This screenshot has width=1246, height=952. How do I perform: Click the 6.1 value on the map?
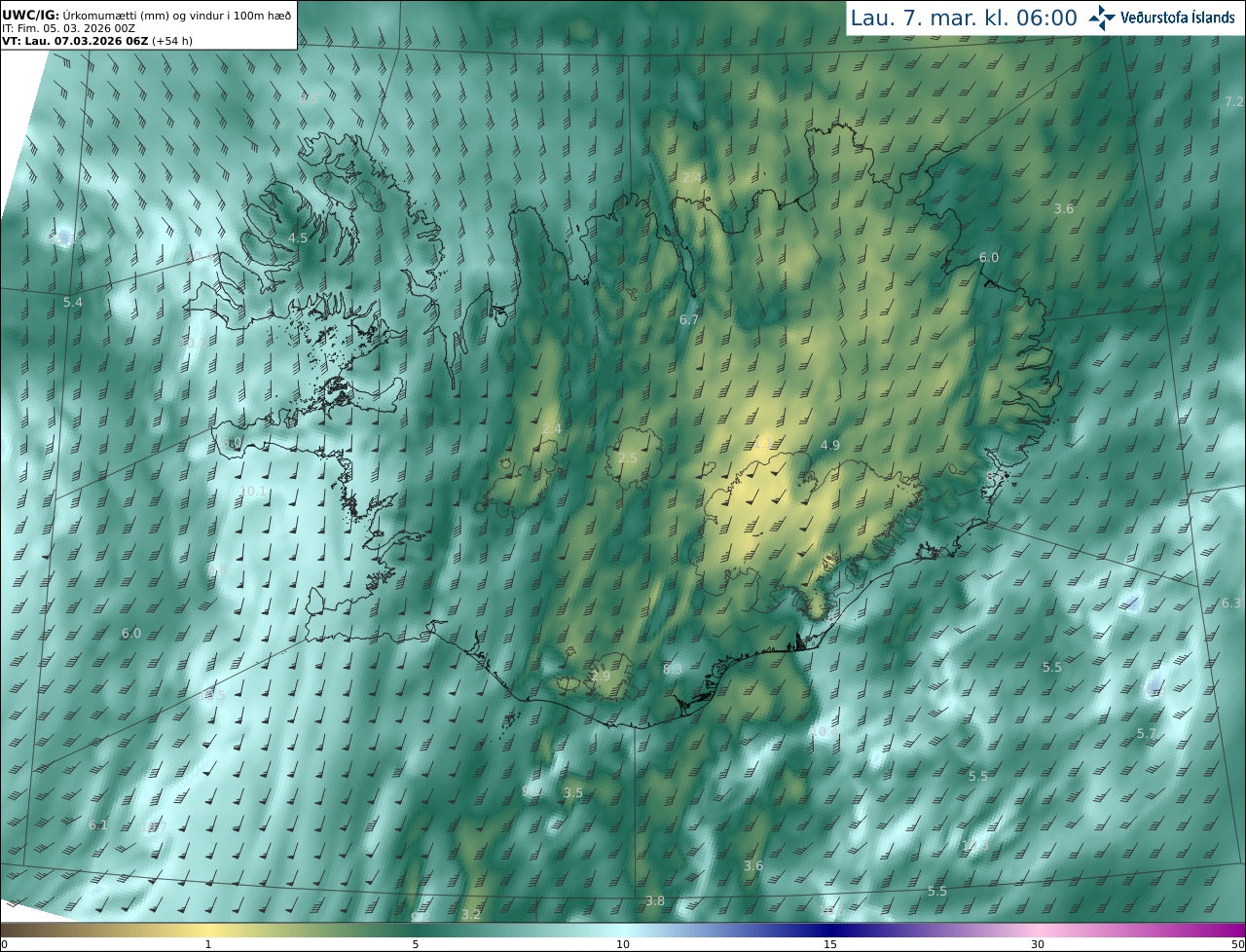pos(98,825)
